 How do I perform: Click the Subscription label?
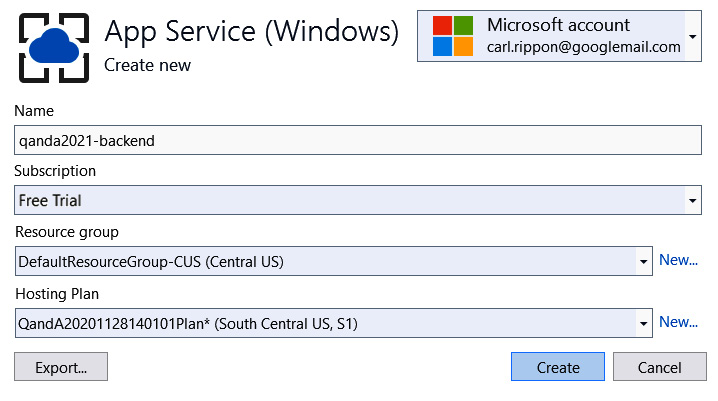tap(55, 171)
